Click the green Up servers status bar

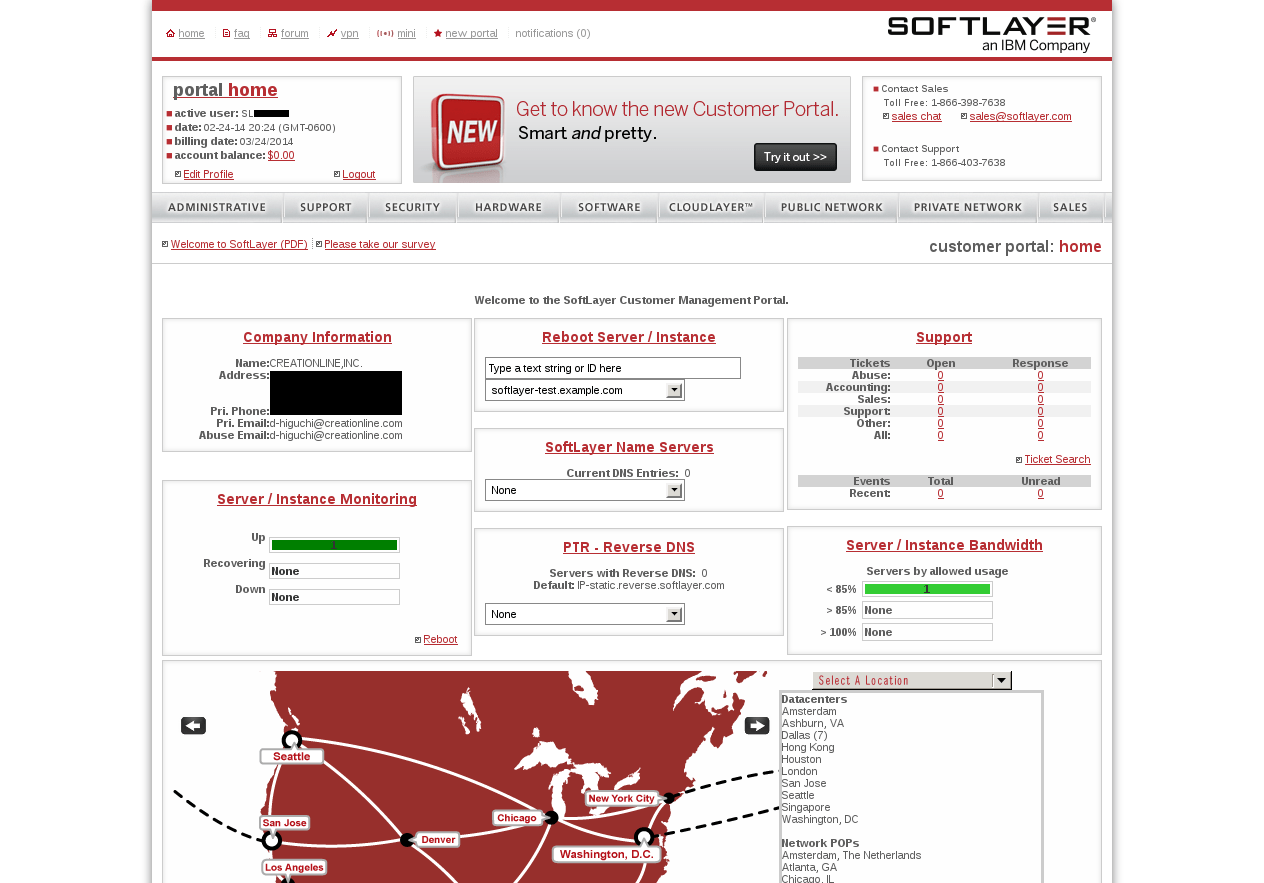pyautogui.click(x=334, y=545)
